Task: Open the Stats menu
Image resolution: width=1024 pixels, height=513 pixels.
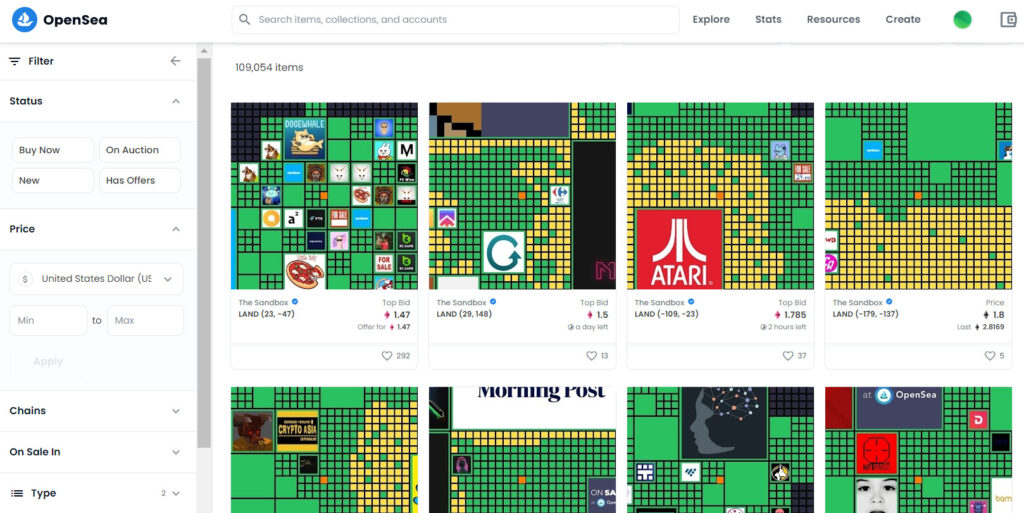Action: pos(768,20)
